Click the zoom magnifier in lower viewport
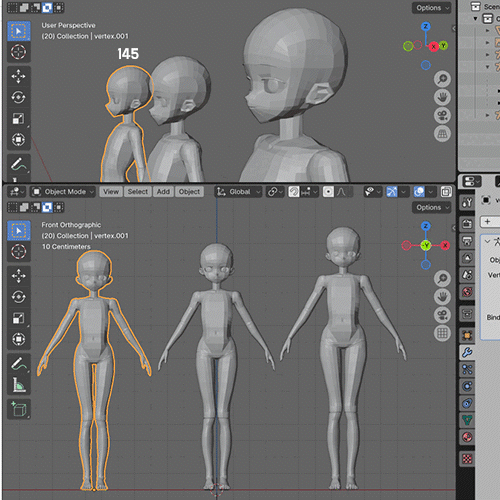 click(x=442, y=278)
